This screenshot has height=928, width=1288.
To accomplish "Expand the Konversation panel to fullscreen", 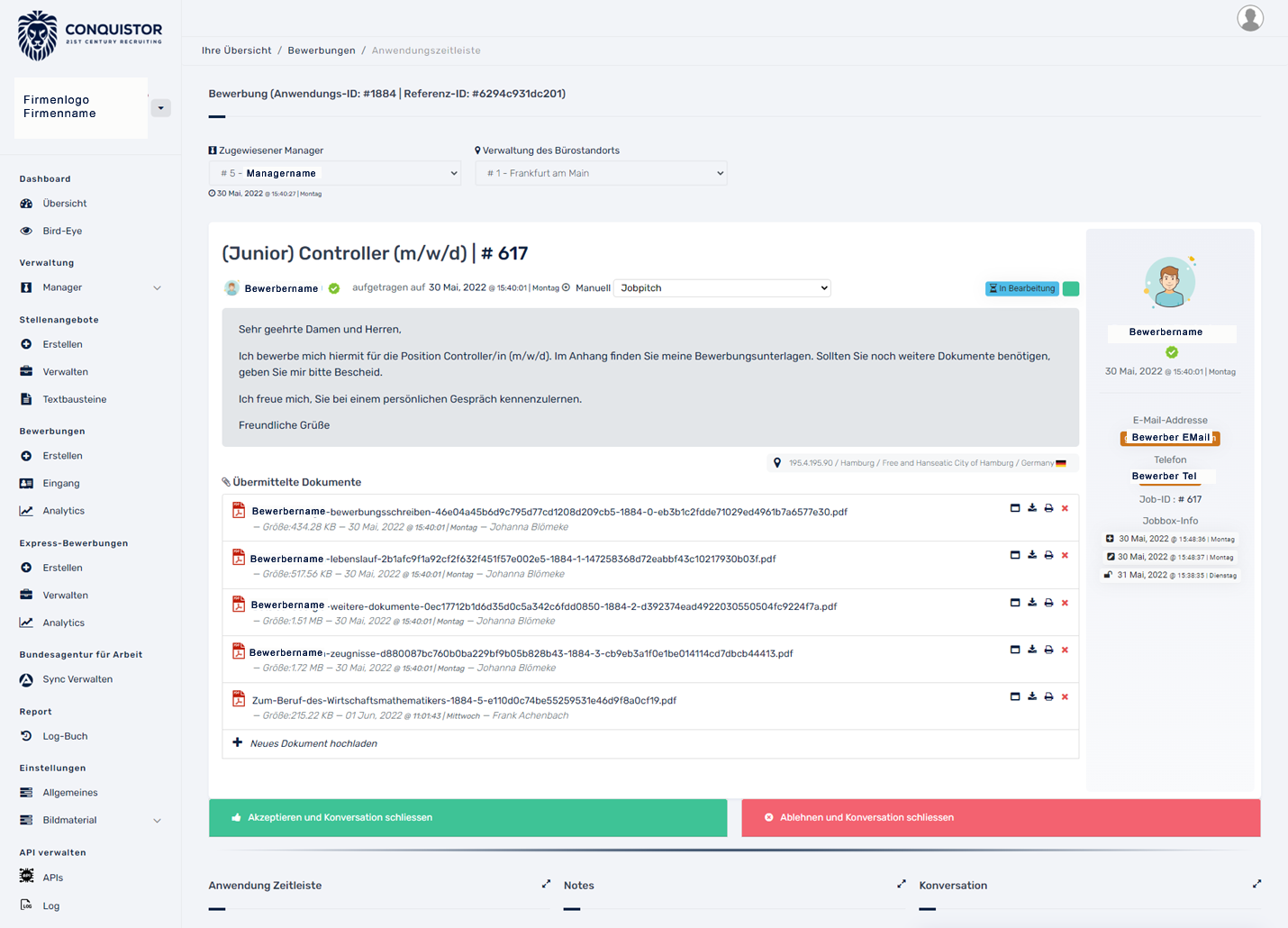I will [1256, 884].
